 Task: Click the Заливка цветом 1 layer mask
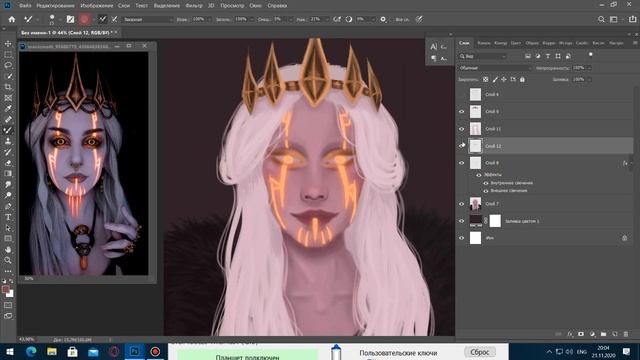pos(495,221)
